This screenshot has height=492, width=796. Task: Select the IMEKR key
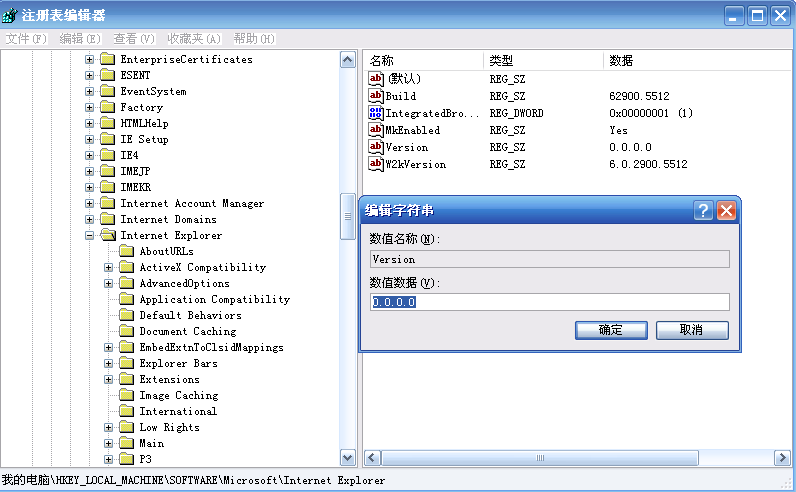click(x=136, y=187)
